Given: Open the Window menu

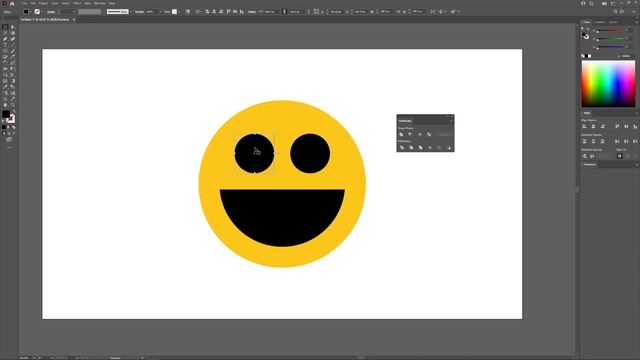Looking at the screenshot, I should point(100,3).
